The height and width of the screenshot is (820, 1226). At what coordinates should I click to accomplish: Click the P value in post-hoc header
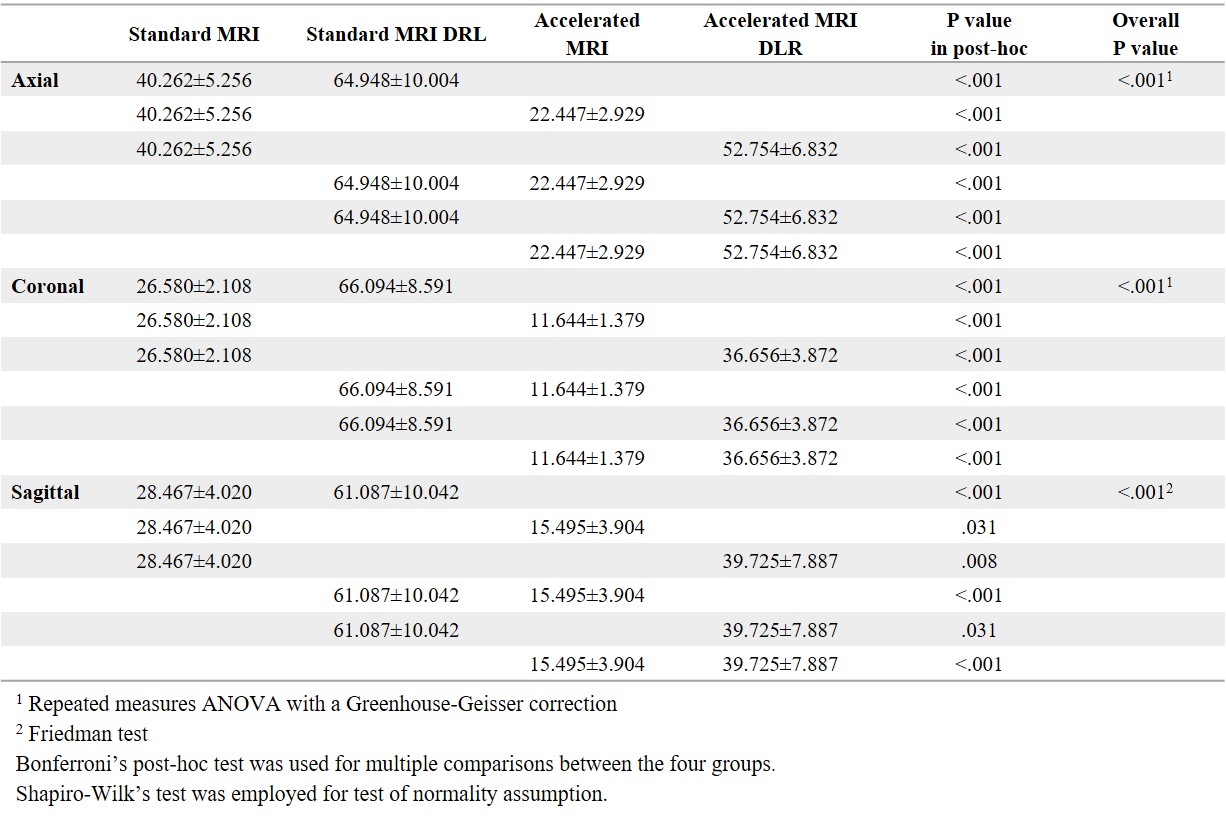[978, 34]
